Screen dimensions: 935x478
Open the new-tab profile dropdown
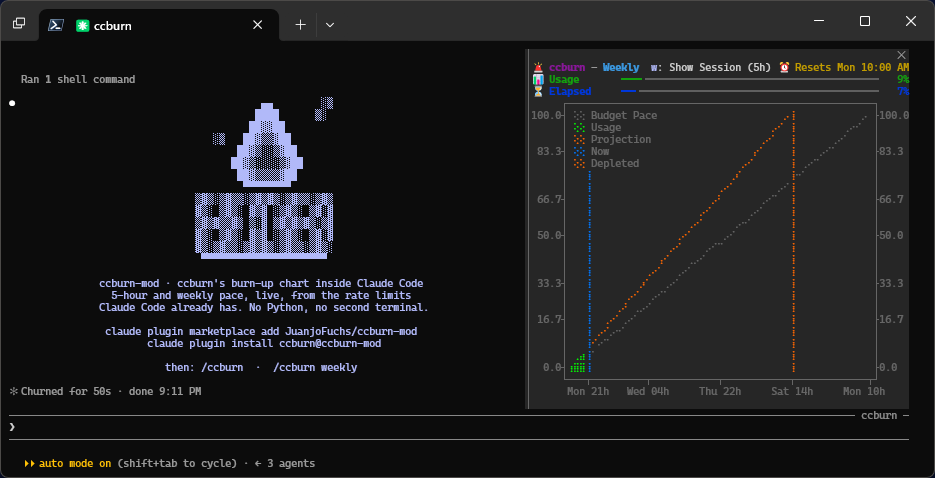329,25
